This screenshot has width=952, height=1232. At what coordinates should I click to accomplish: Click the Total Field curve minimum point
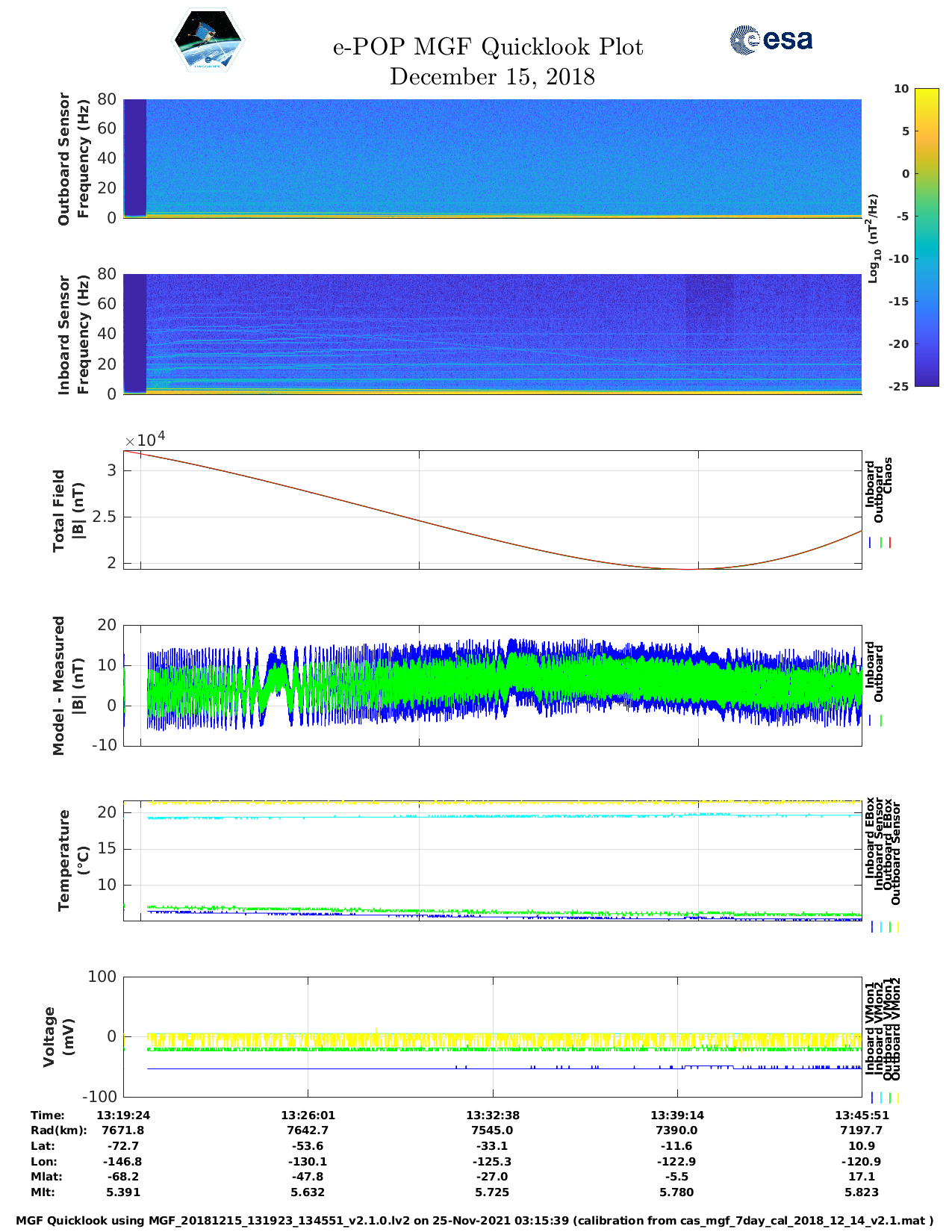point(688,569)
